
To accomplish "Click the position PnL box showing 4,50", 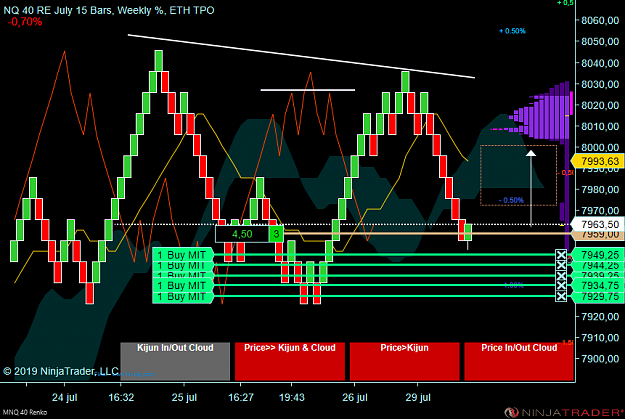I will click(242, 234).
